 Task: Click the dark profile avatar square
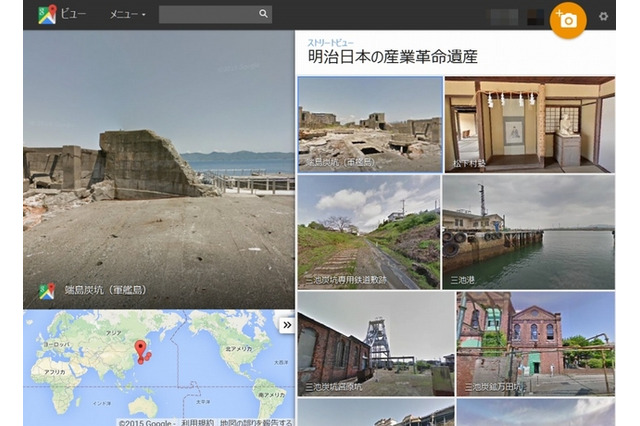535,17
